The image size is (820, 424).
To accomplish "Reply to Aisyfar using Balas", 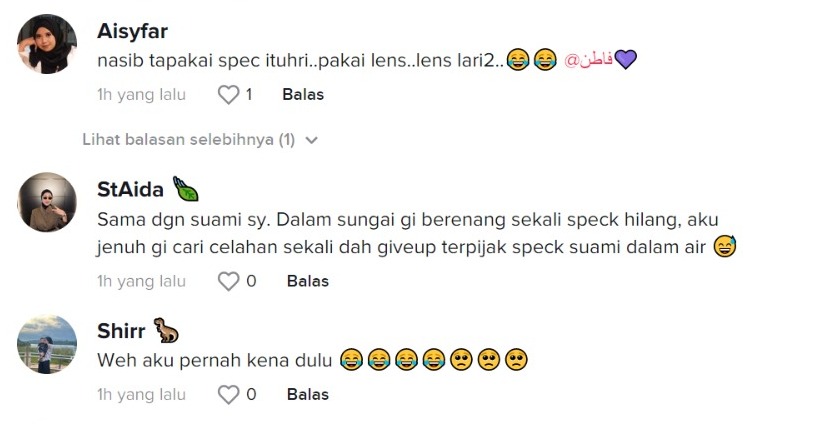I will 303,95.
